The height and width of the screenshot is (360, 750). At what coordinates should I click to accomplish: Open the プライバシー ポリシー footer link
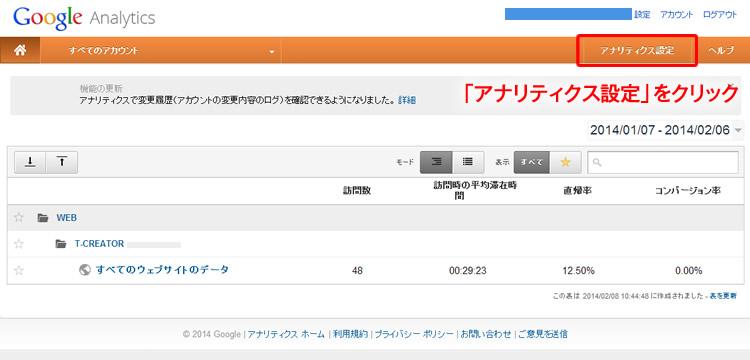[x=414, y=334]
